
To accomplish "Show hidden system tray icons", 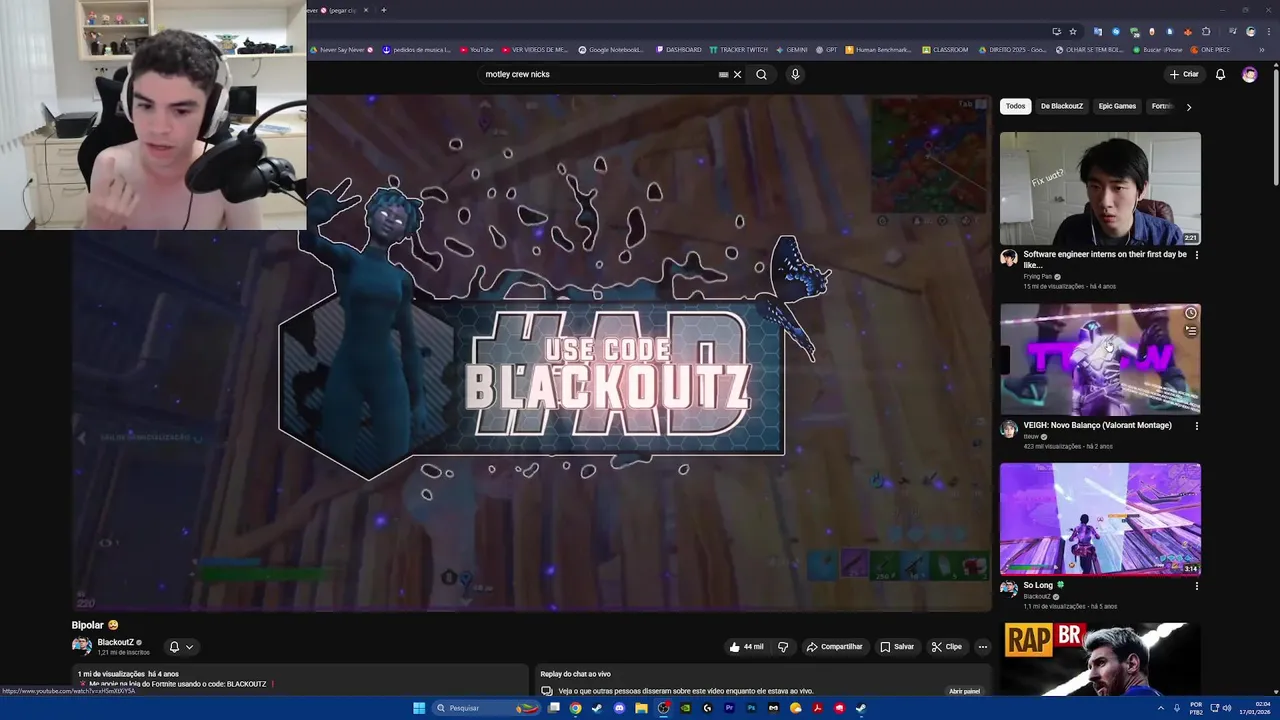I will click(1161, 708).
